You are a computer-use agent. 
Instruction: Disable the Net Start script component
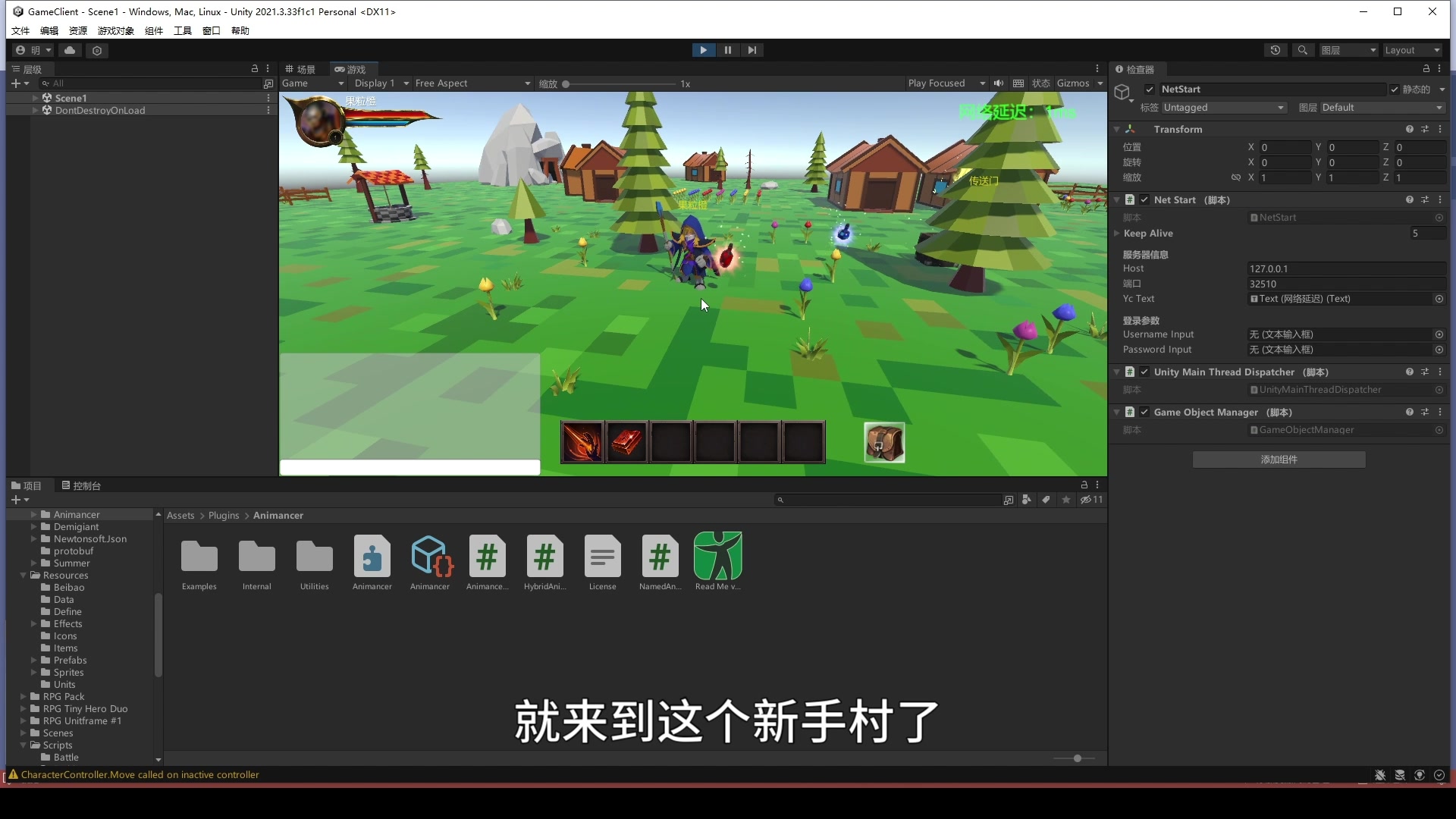1145,199
